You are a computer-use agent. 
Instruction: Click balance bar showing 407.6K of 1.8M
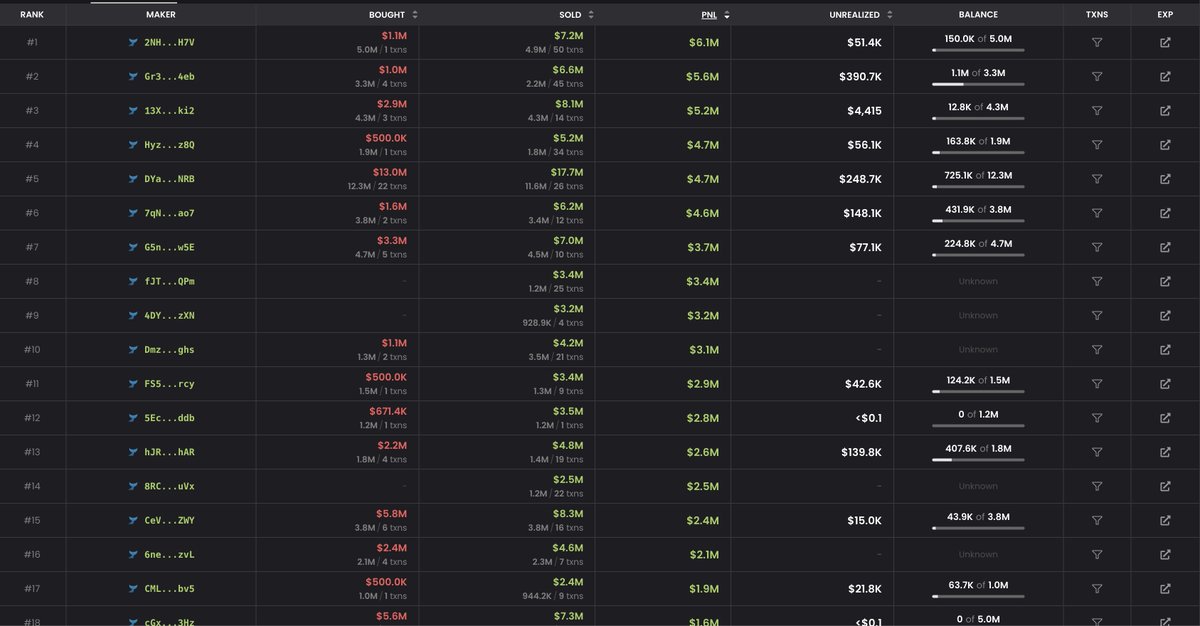[978, 460]
